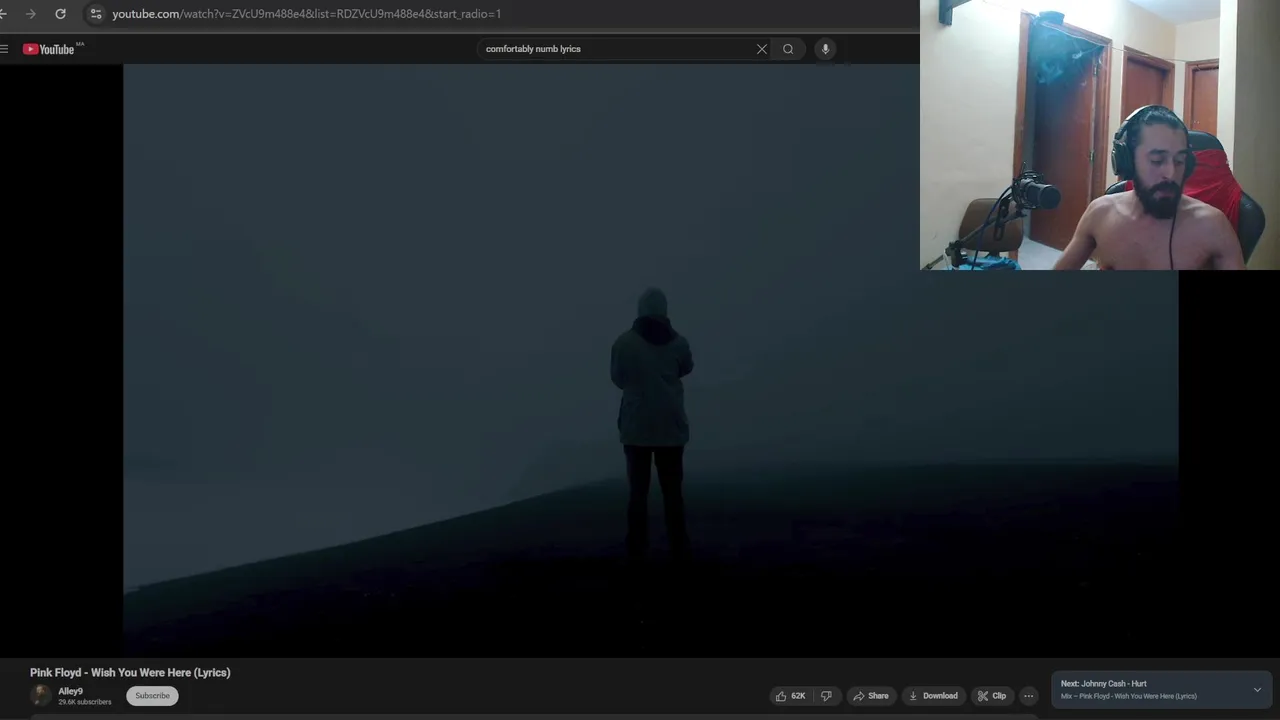Click video title 'Pink Floyd - Wish You Were Here (Lyrics)'
The width and height of the screenshot is (1280, 720).
click(130, 673)
